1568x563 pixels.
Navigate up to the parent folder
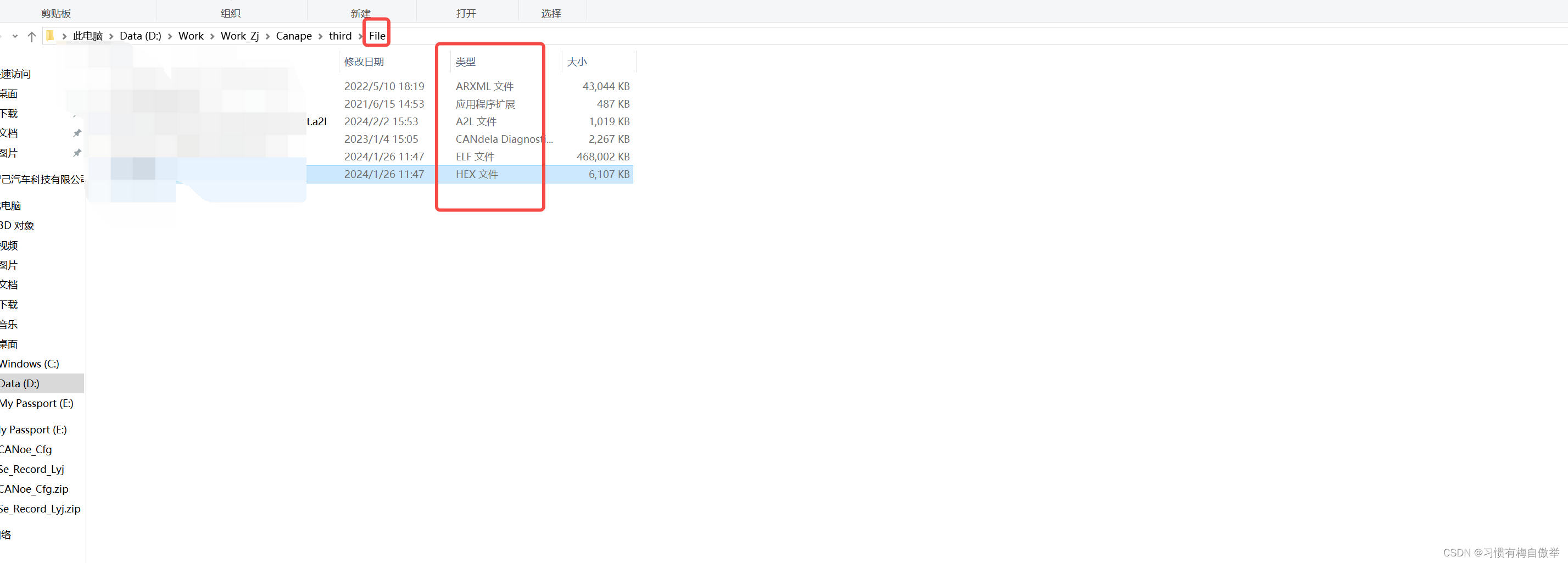click(x=31, y=36)
